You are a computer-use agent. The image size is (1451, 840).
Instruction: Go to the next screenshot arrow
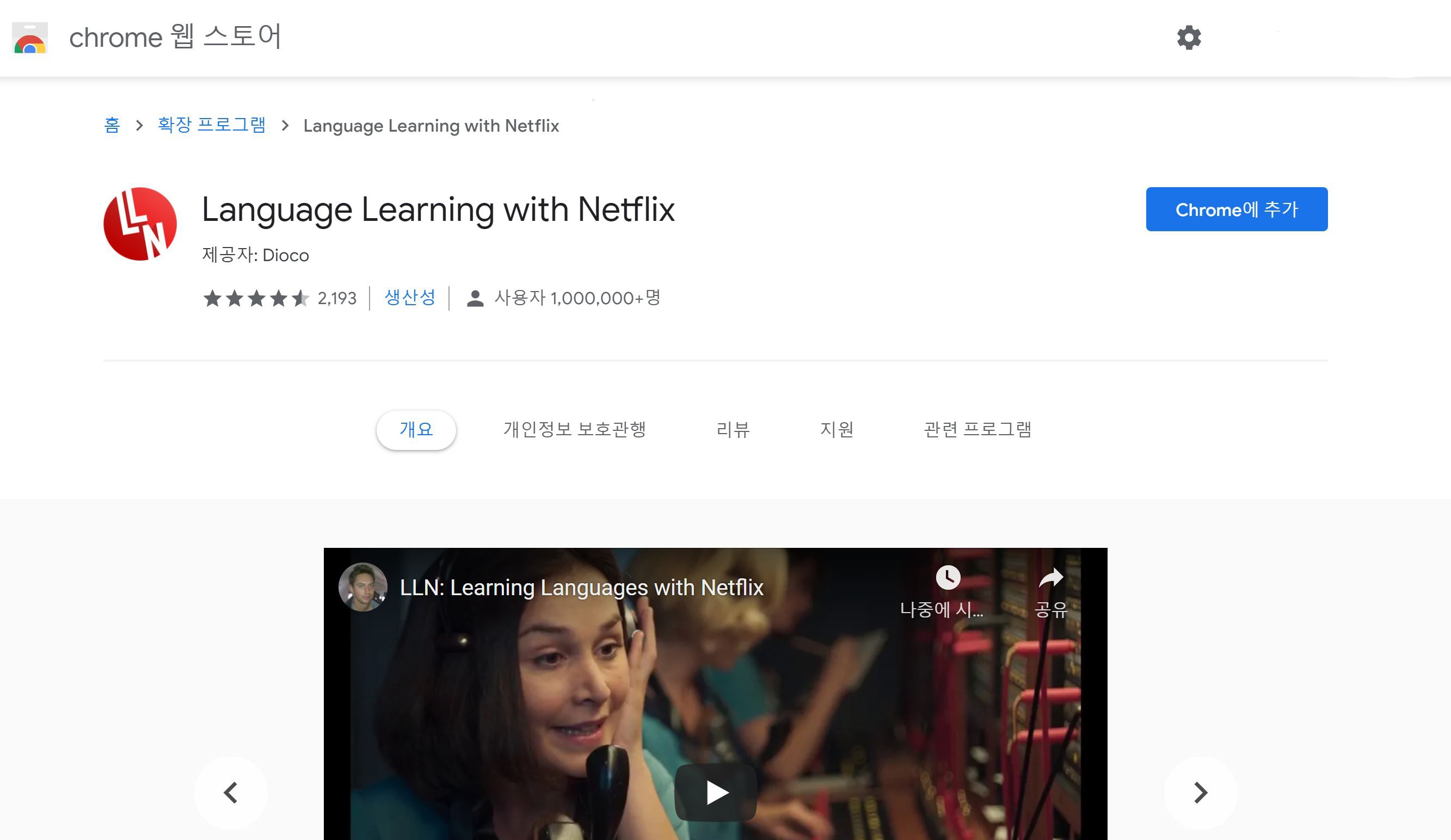1200,792
